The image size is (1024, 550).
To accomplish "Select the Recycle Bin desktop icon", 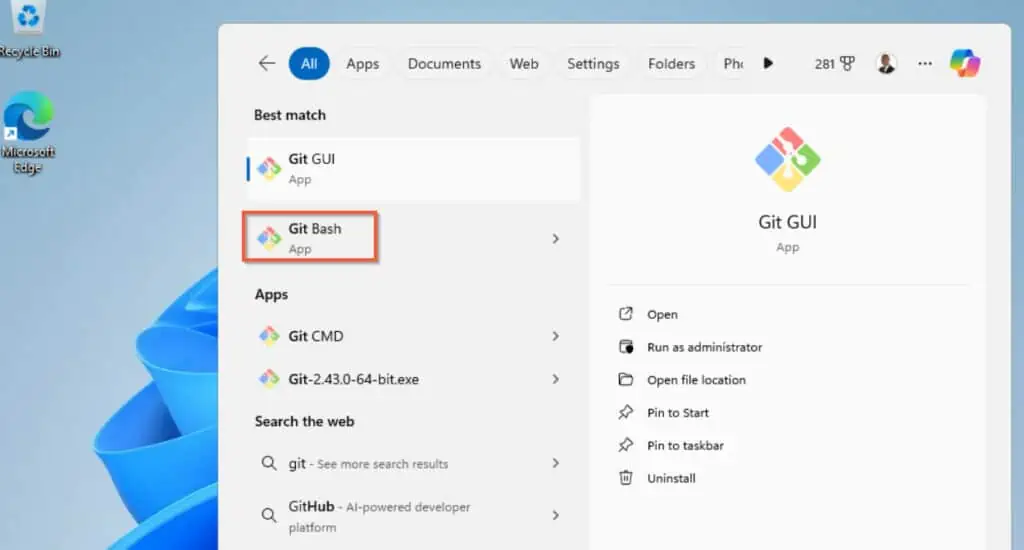I will point(29,29).
